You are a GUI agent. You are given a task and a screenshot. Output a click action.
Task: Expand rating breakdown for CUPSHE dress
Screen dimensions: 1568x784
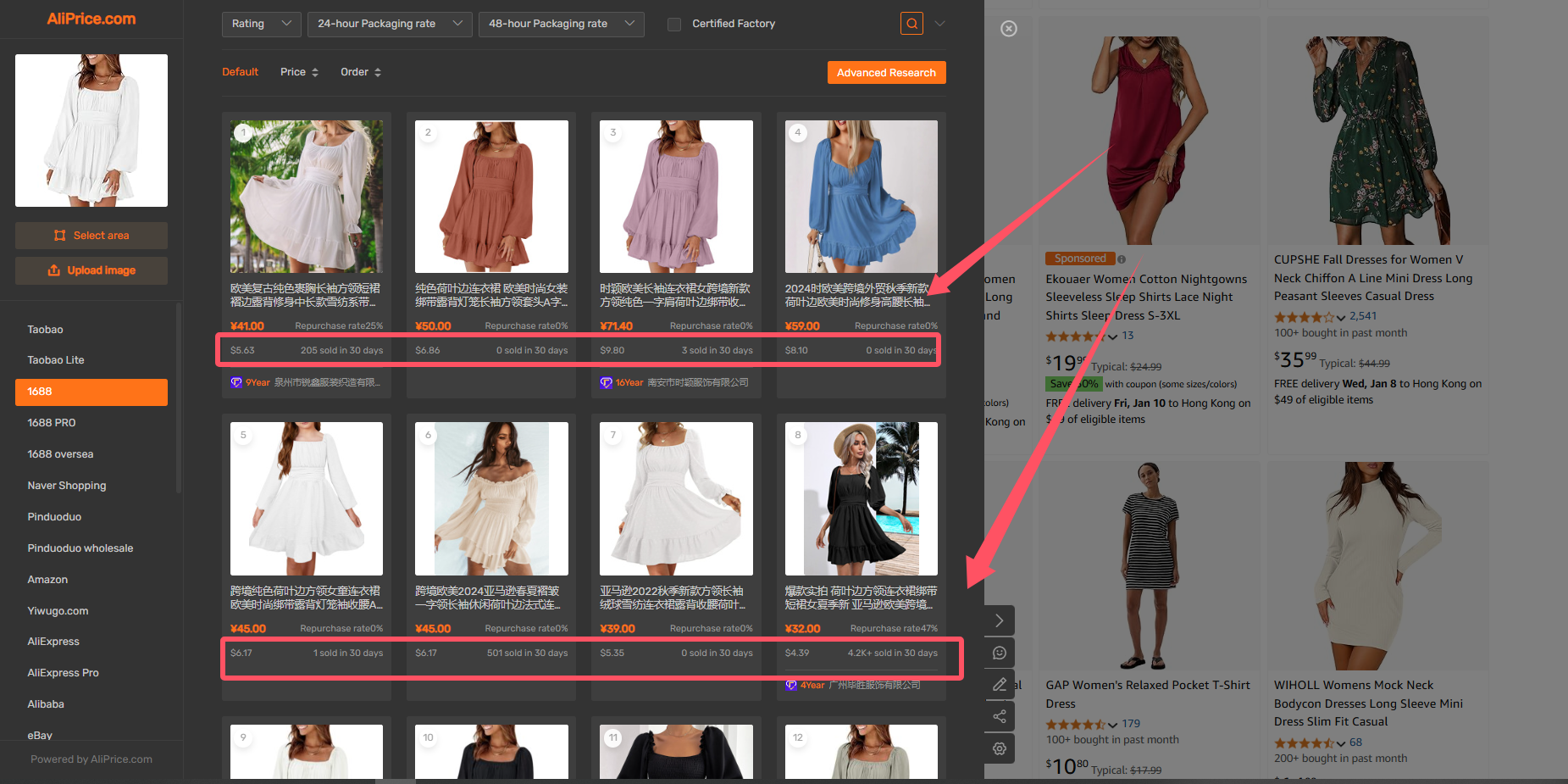pyautogui.click(x=1341, y=318)
